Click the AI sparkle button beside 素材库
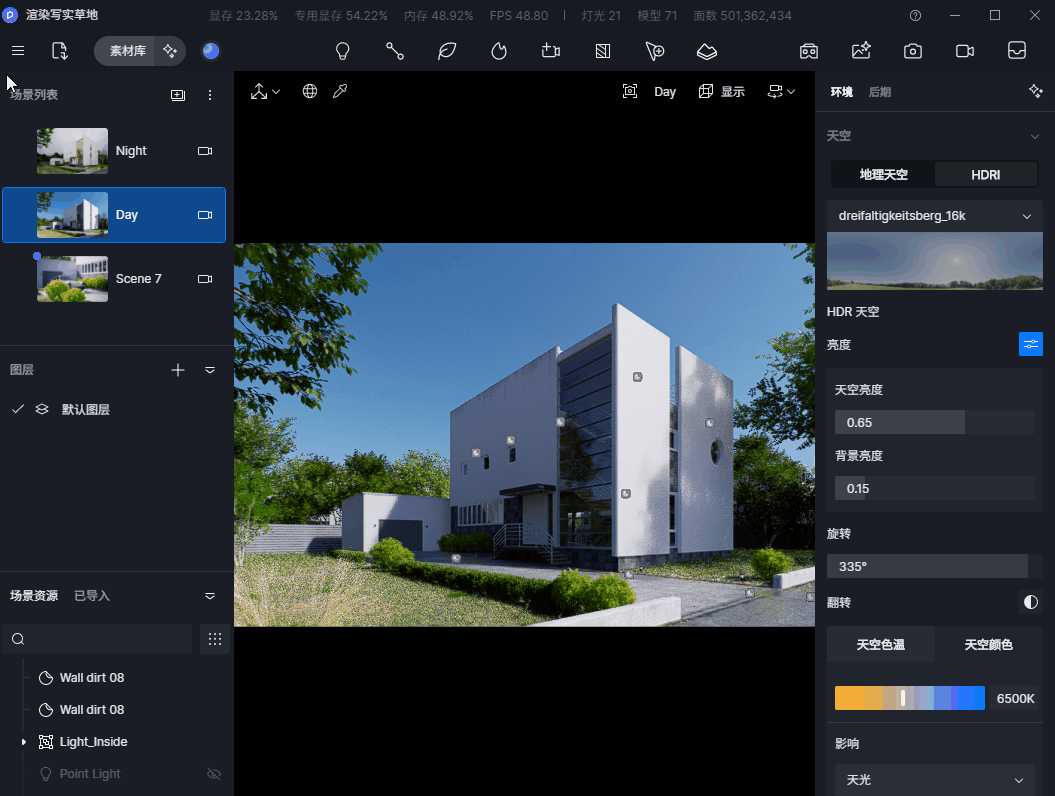This screenshot has height=796, width=1055. 170,51
